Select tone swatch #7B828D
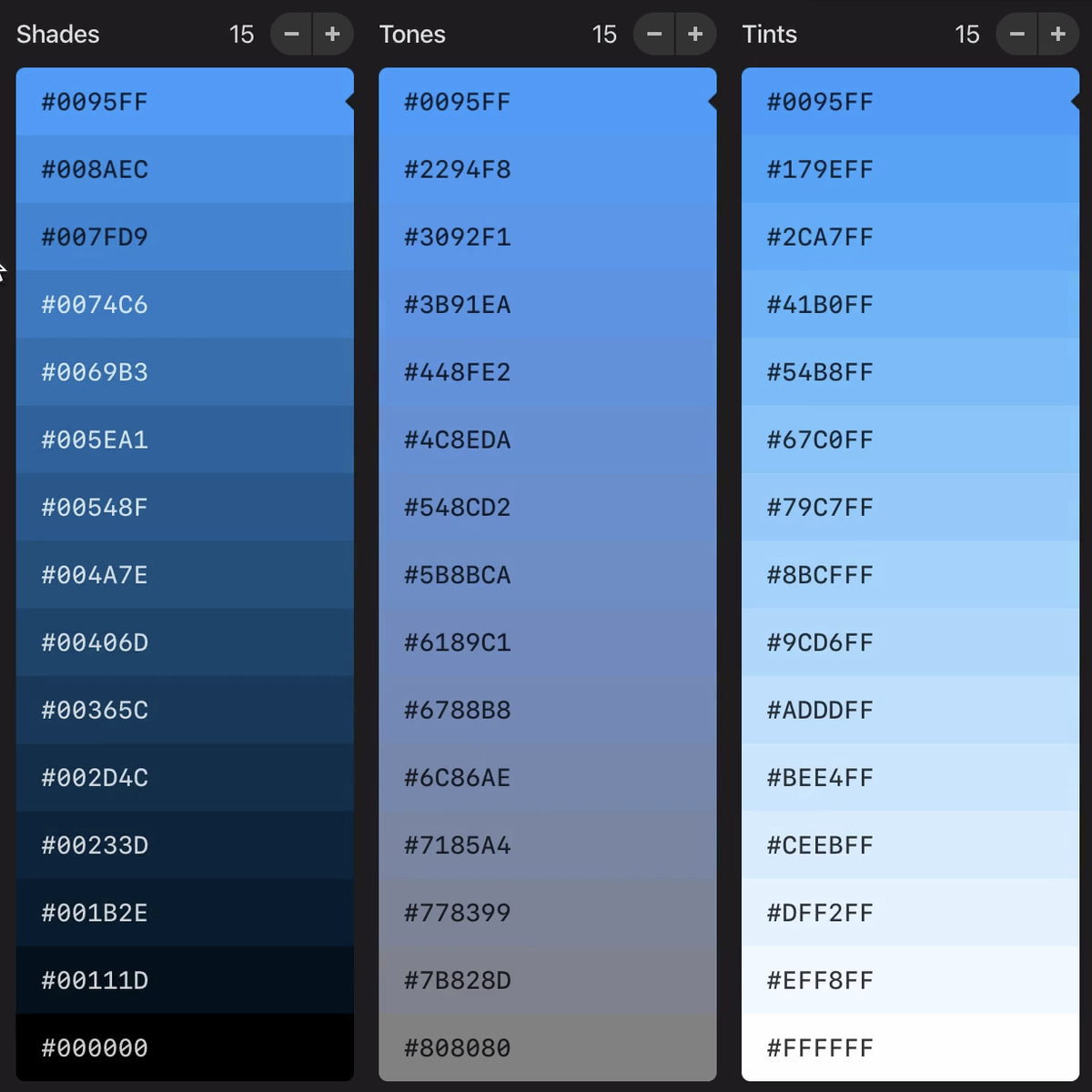The image size is (1092, 1092). tap(548, 980)
